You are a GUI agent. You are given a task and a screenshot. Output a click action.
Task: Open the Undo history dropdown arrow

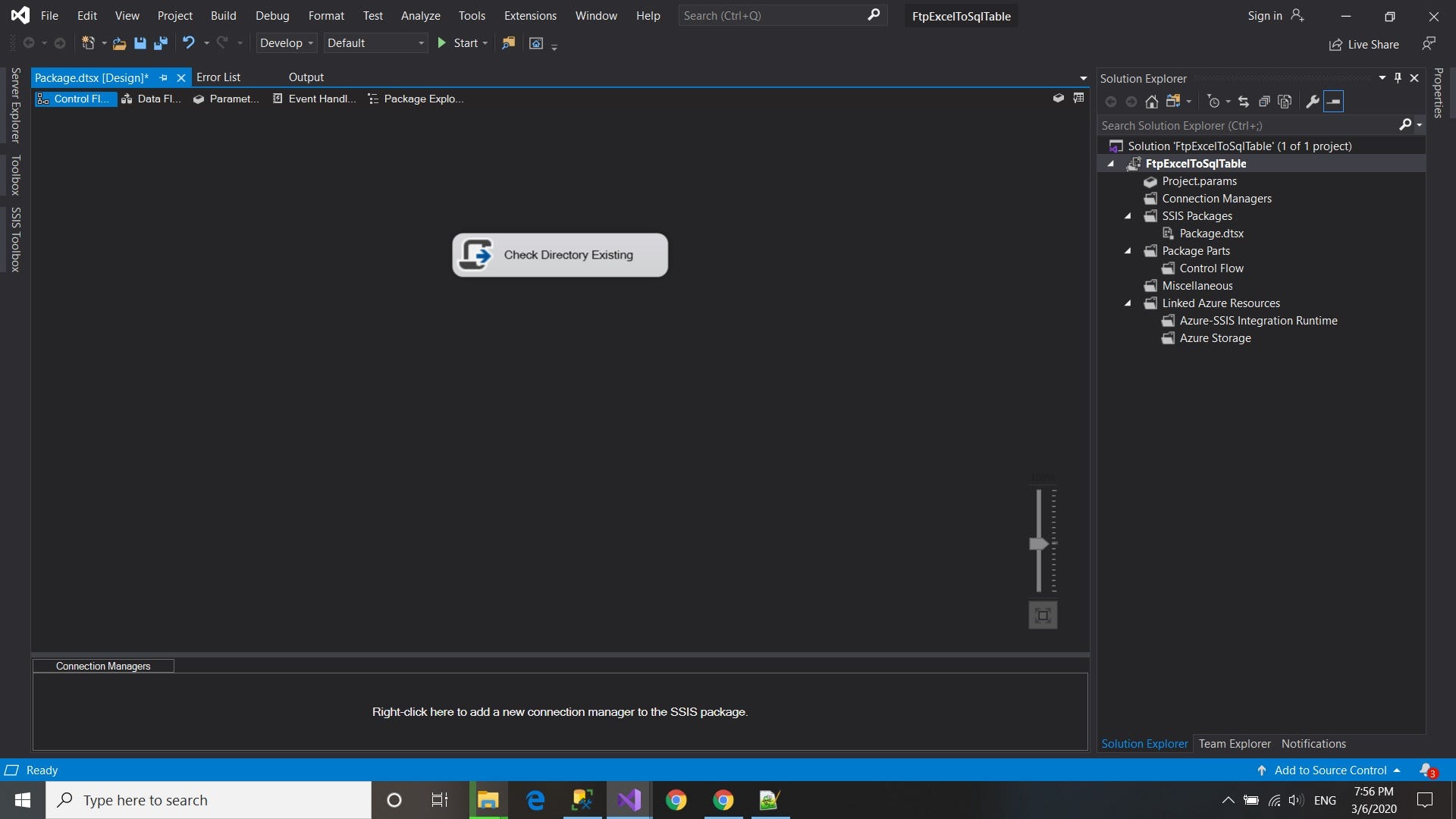point(206,43)
